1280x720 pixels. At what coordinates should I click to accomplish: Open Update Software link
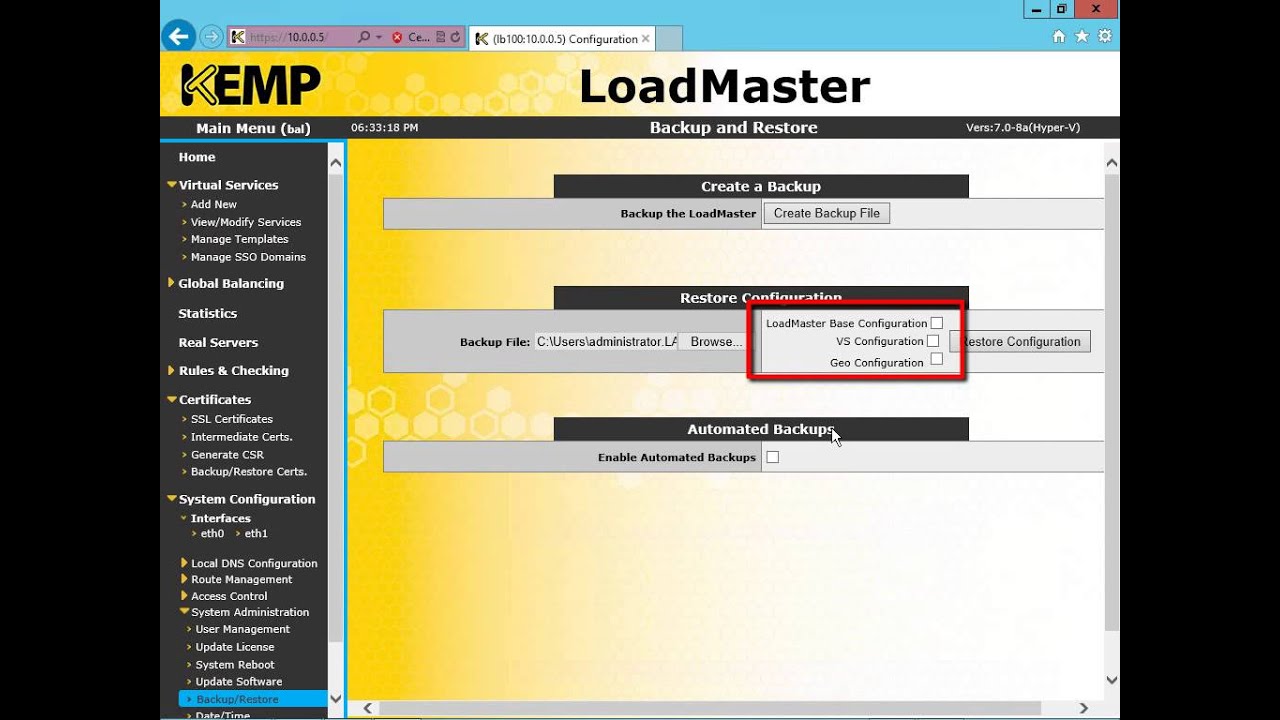tap(239, 682)
